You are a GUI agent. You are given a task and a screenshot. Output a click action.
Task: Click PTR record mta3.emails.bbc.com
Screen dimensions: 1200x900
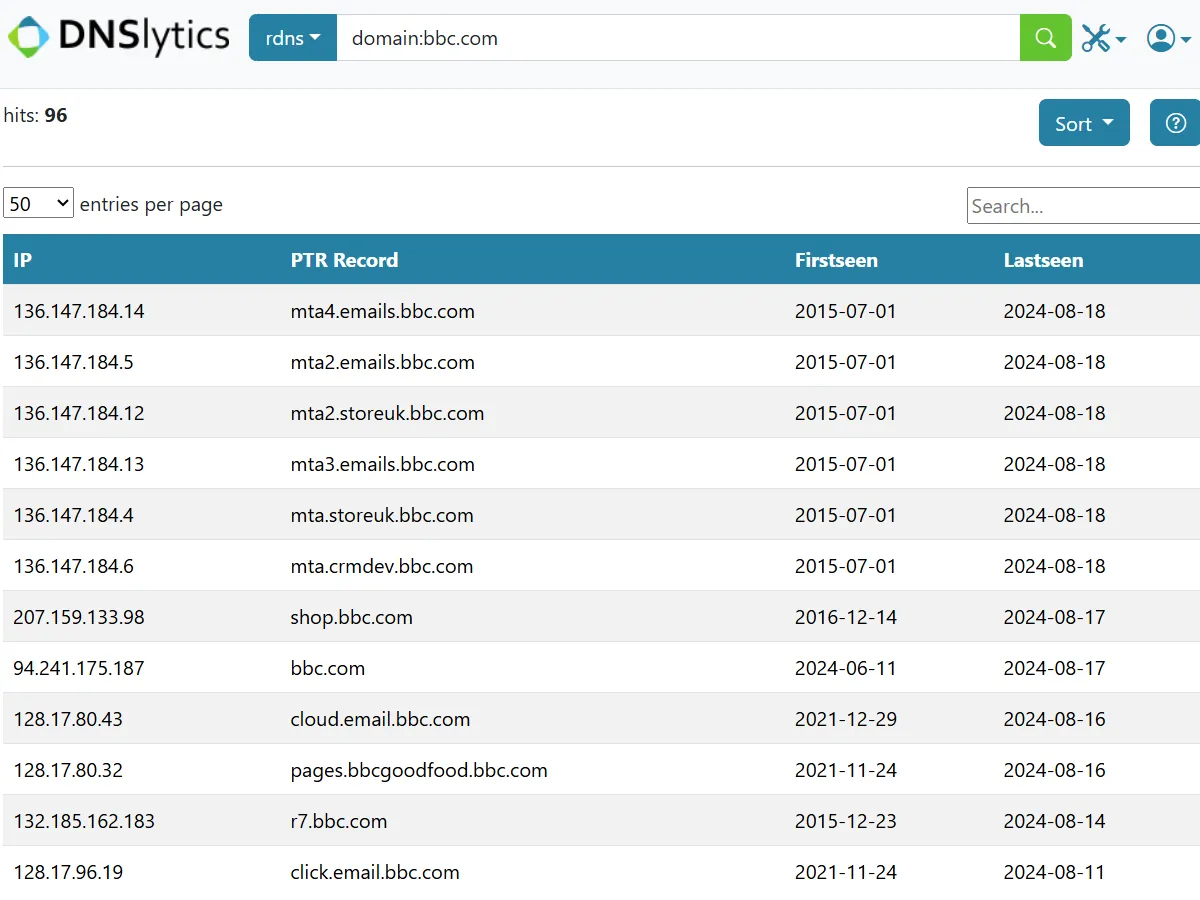383,464
